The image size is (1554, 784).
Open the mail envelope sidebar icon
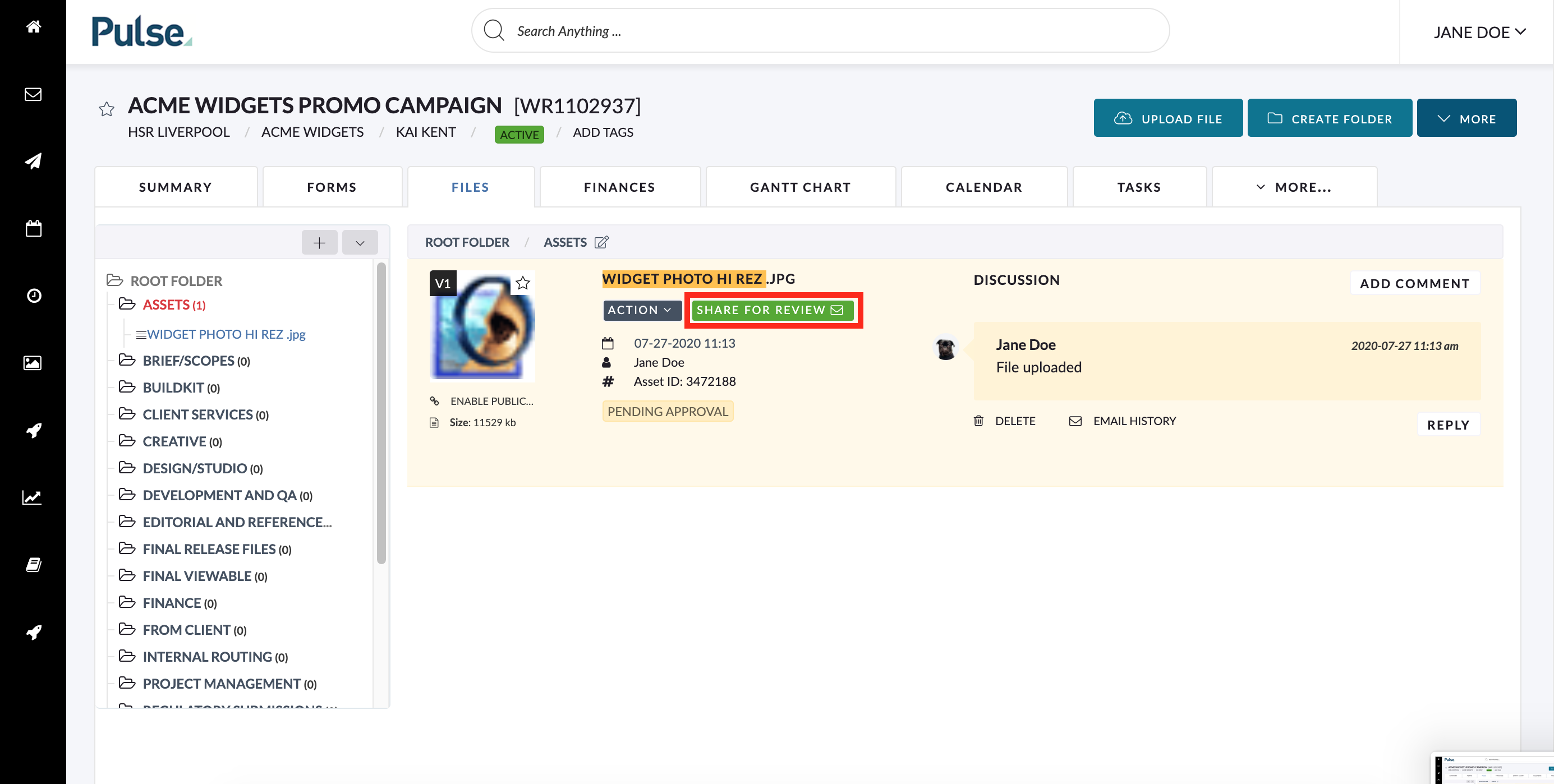[x=33, y=94]
